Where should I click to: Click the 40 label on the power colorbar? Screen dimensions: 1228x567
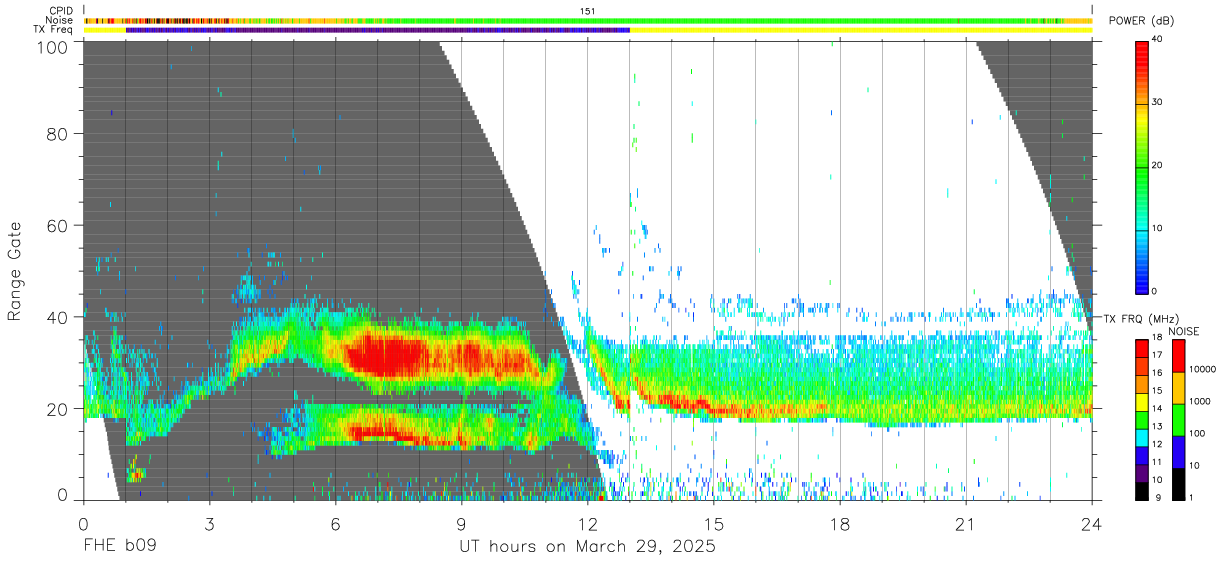1157,40
